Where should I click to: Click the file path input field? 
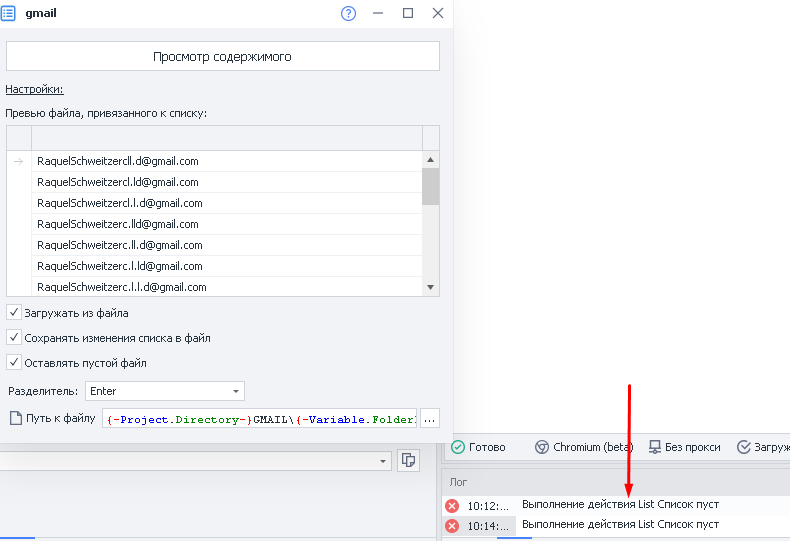259,418
